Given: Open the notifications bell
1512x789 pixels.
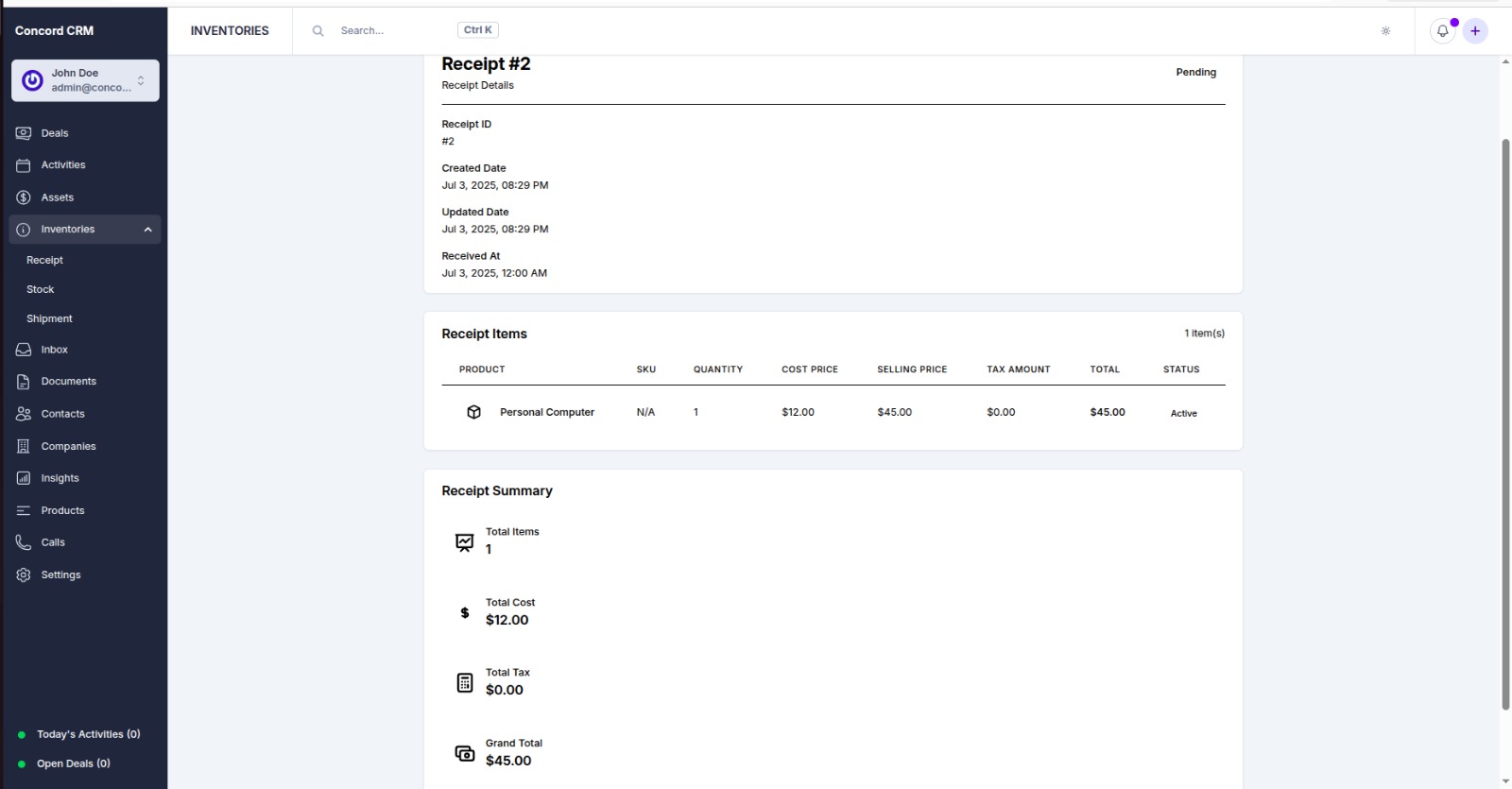Looking at the screenshot, I should 1442,31.
